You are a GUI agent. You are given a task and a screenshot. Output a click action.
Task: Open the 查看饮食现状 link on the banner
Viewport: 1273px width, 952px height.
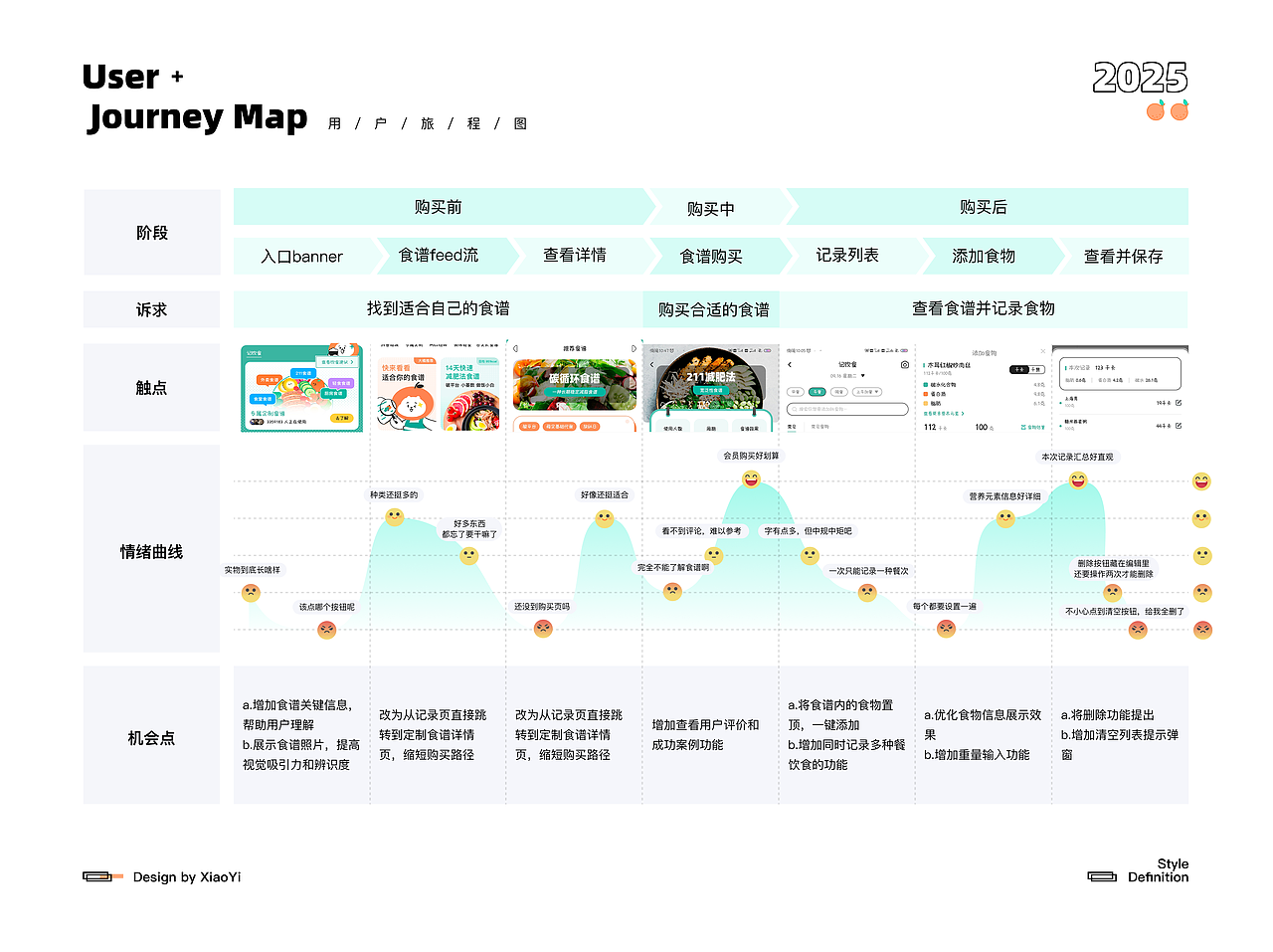pos(336,362)
